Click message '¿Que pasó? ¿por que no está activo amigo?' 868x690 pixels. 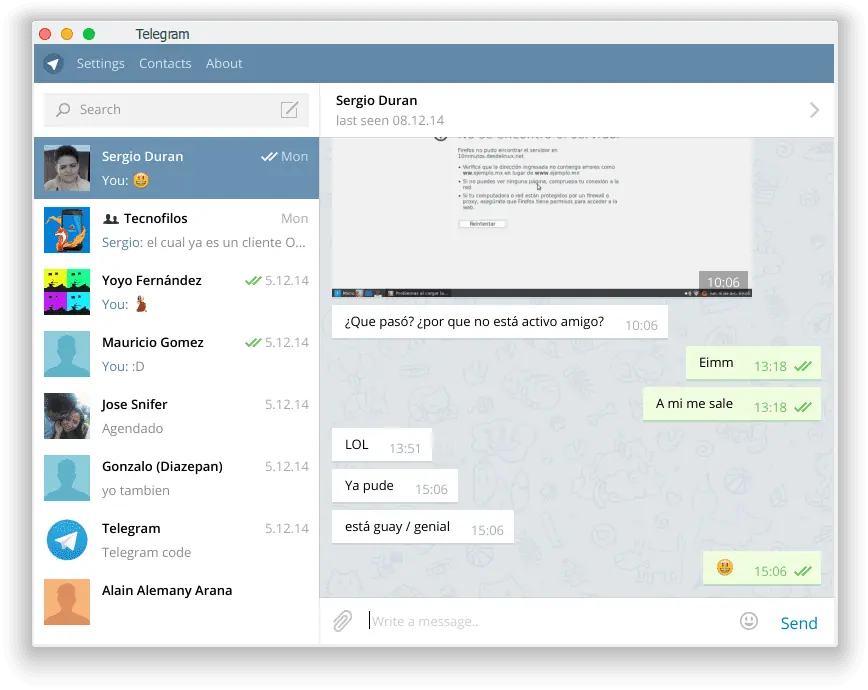click(x=499, y=322)
